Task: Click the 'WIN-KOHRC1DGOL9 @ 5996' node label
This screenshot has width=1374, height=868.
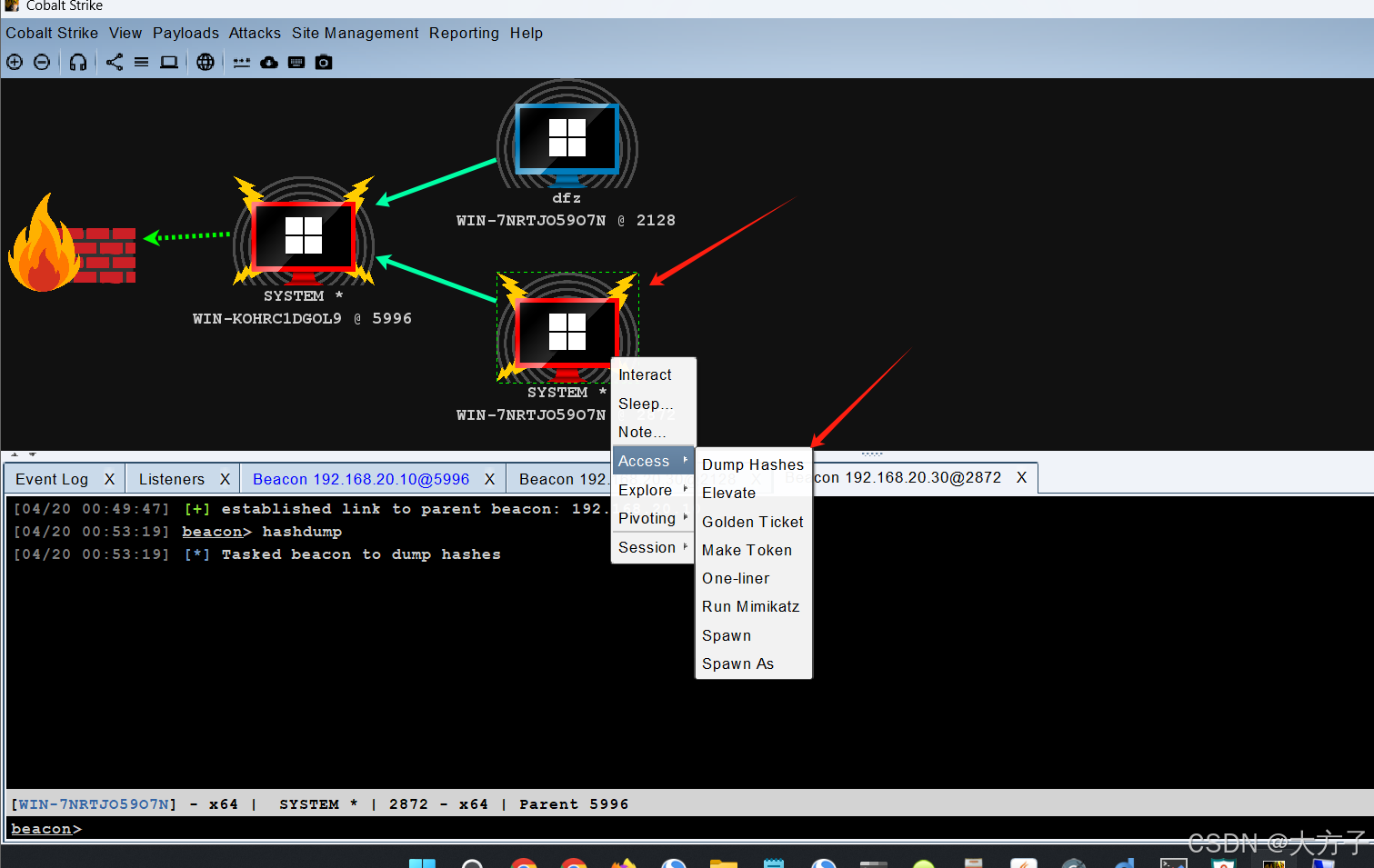Action: [x=302, y=318]
